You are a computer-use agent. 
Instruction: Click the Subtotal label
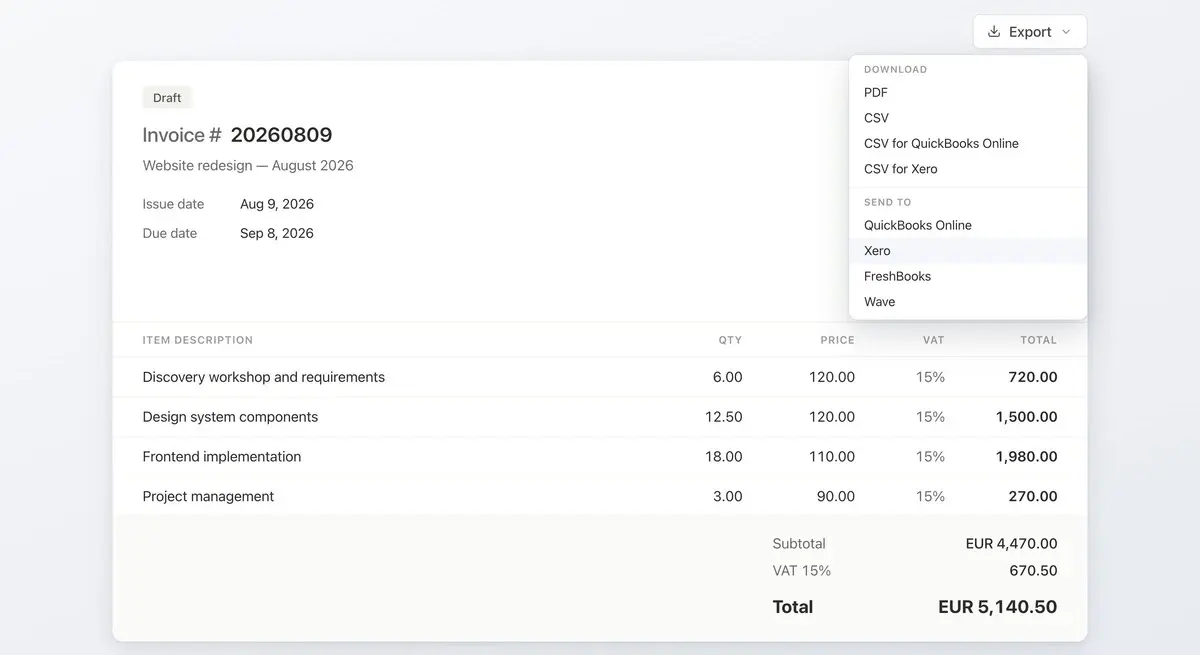click(799, 544)
